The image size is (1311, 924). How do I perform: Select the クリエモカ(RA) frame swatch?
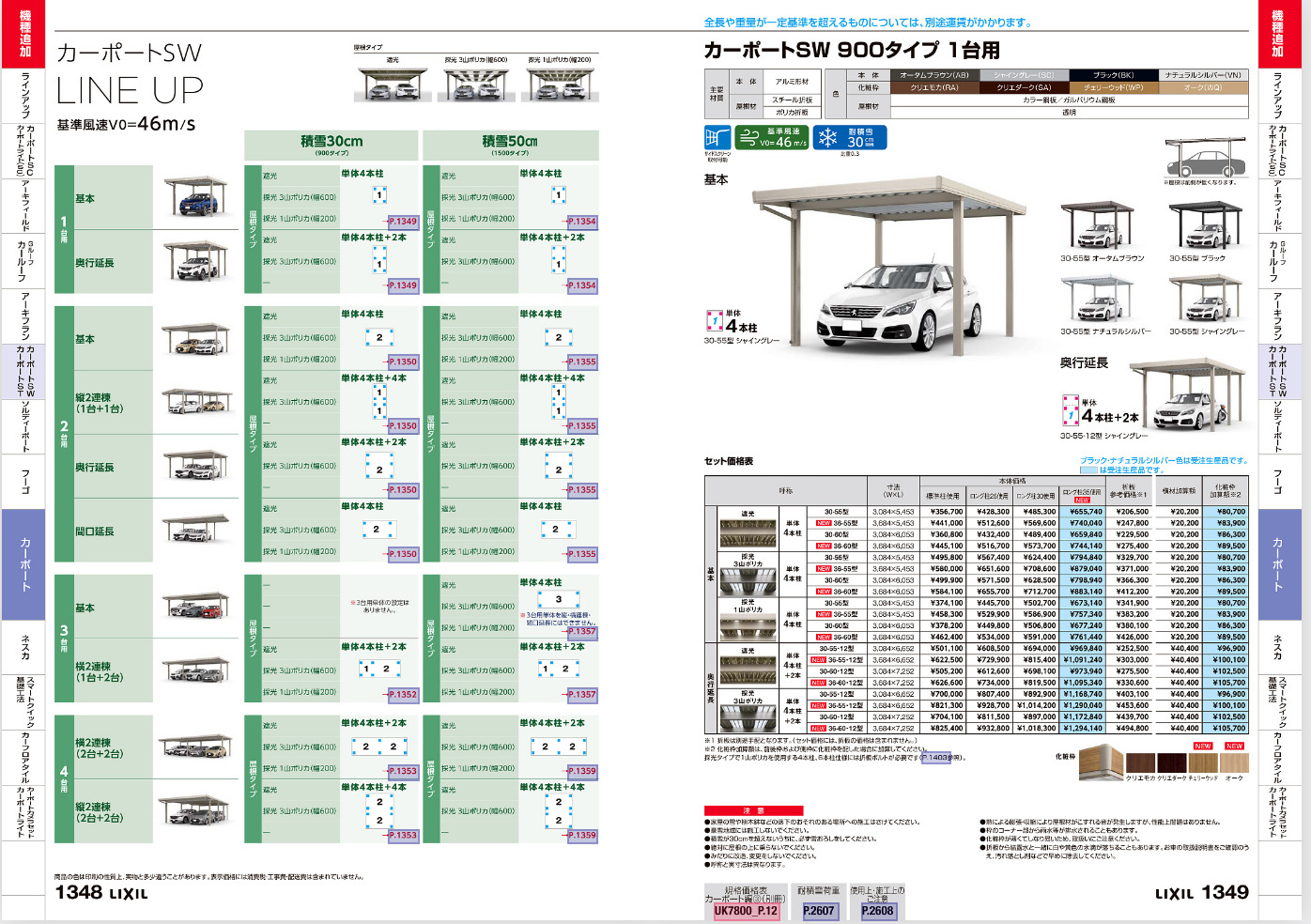tap(934, 87)
